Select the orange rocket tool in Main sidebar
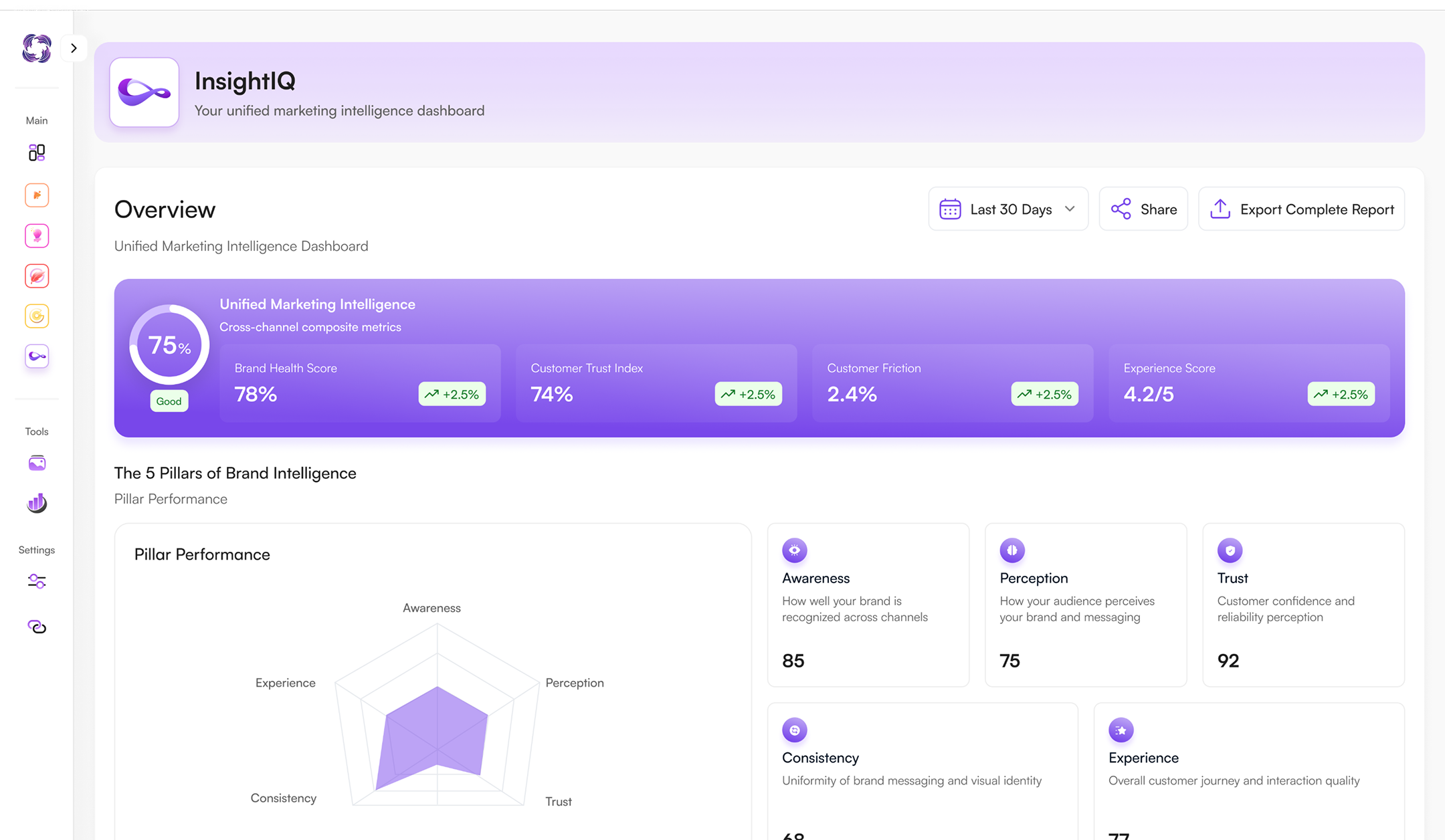Screen dimensions: 1445x840 tap(37, 195)
